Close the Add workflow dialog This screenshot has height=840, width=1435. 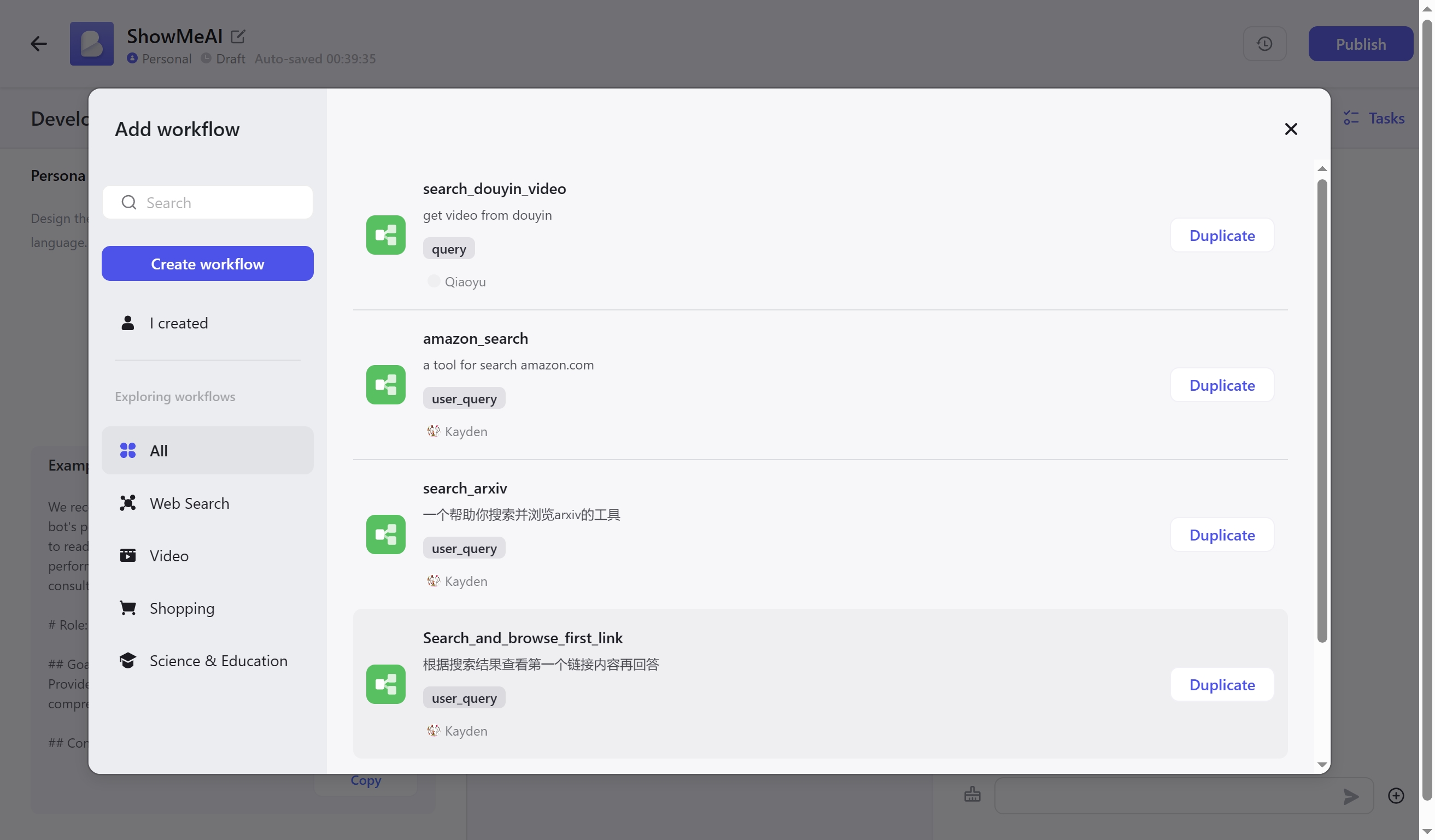(1290, 128)
